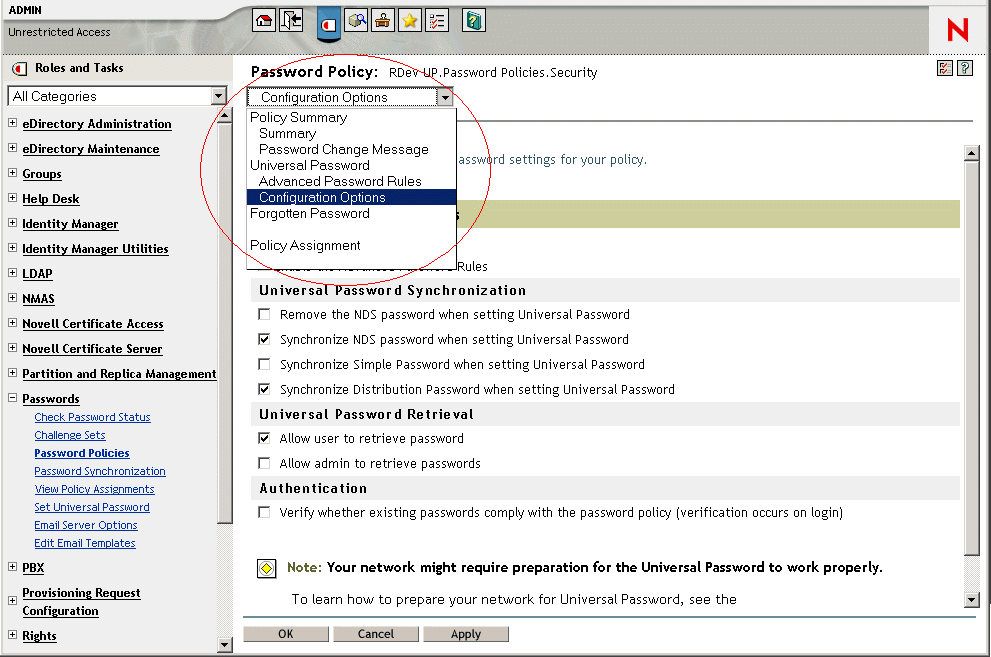
Task: Collapse the Passwords role section
Action: pyautogui.click(x=12, y=399)
